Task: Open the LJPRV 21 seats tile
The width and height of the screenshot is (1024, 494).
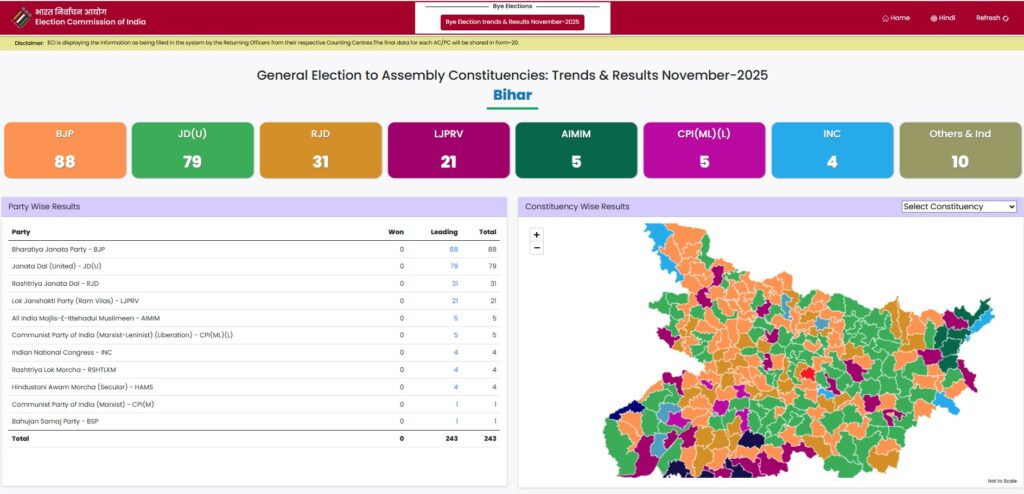Action: pyautogui.click(x=448, y=150)
